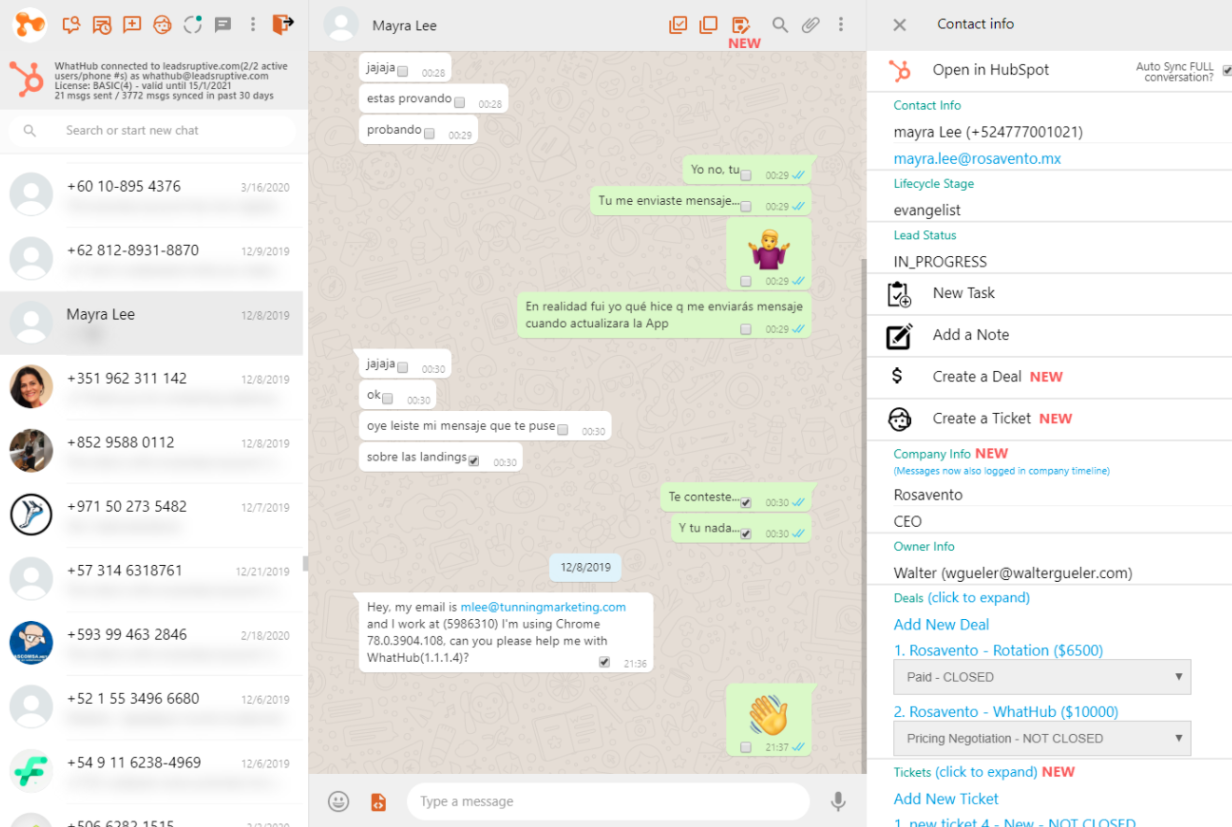The width and height of the screenshot is (1232, 827).
Task: Tick checkbox on 'estas provando' message
Action: (x=460, y=102)
